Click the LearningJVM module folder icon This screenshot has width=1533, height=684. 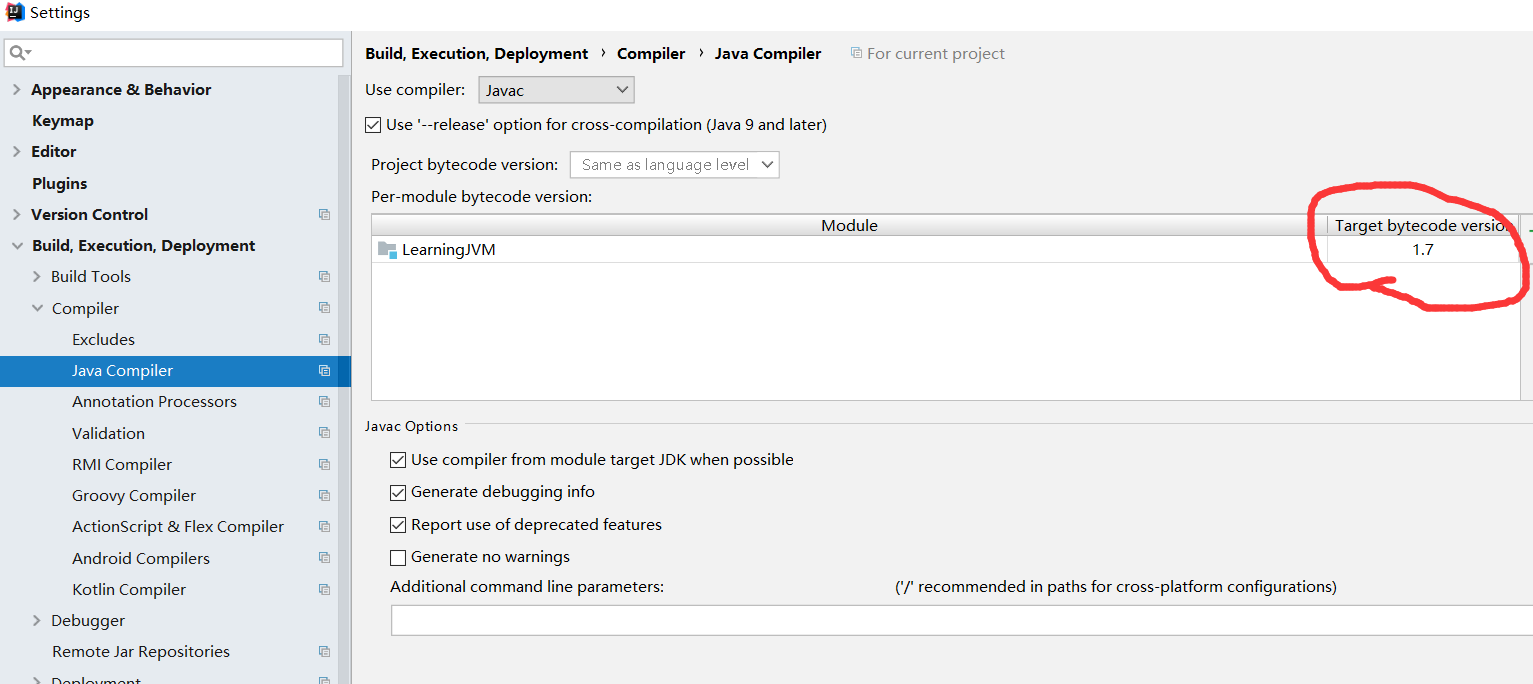pos(387,250)
